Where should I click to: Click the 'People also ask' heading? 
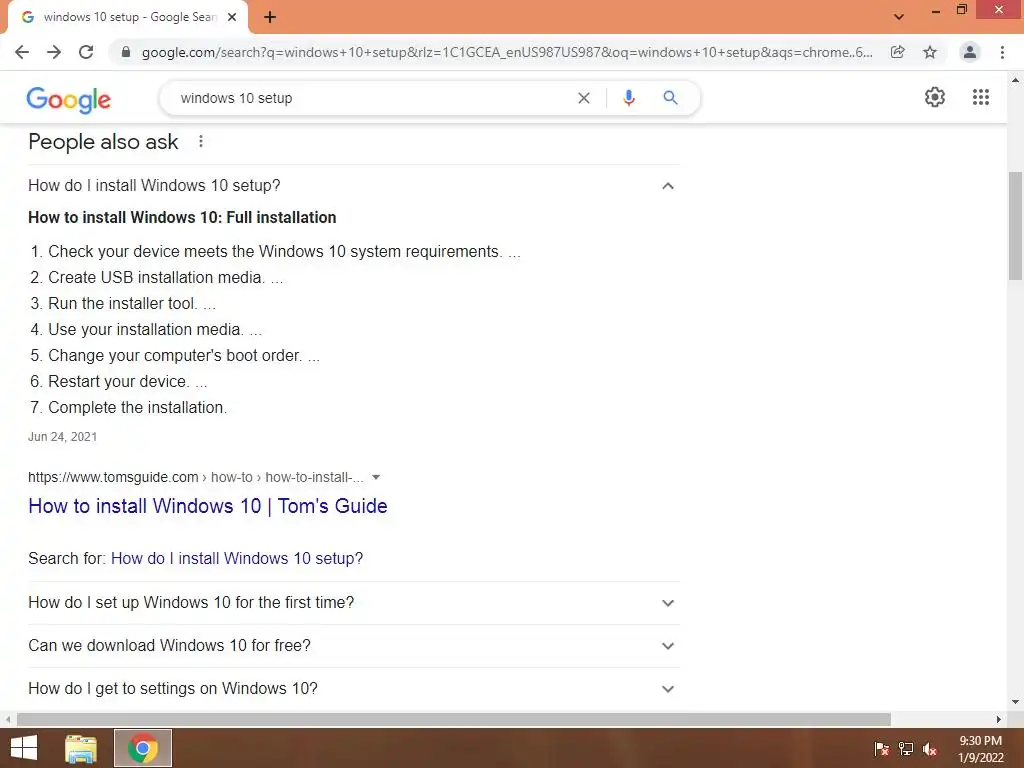point(103,142)
